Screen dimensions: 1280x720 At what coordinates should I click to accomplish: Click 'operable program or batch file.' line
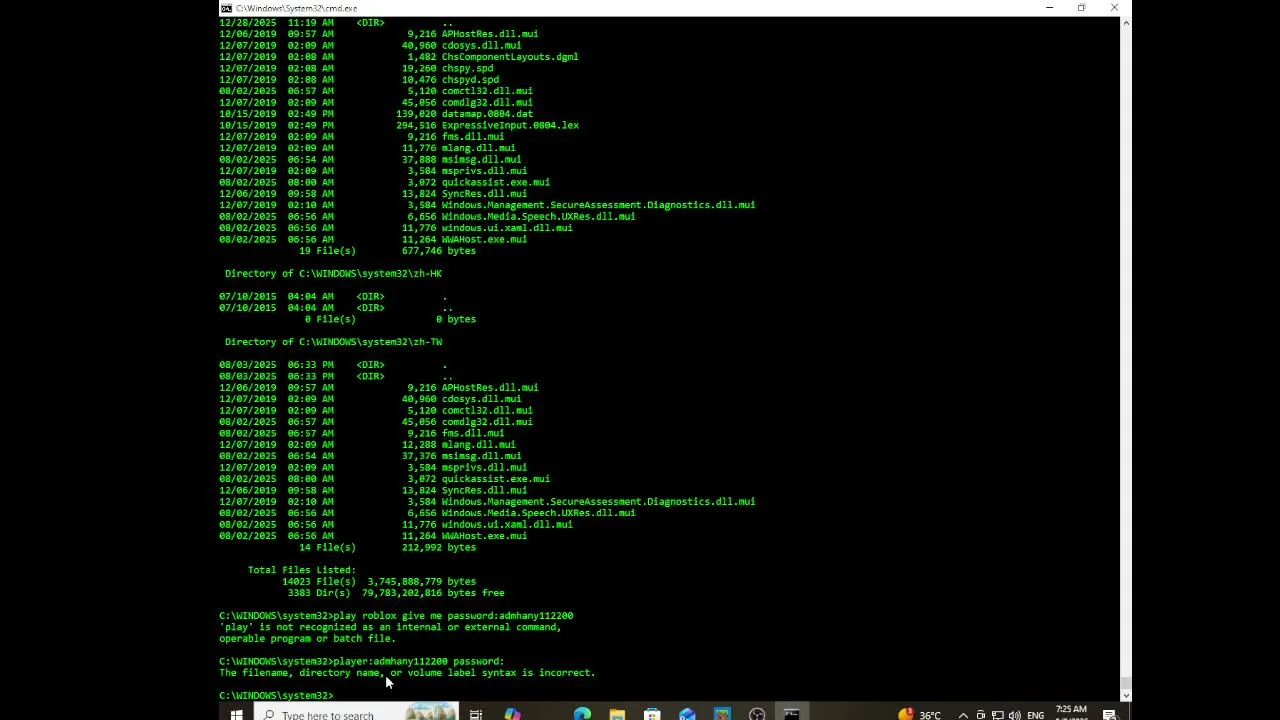point(307,638)
